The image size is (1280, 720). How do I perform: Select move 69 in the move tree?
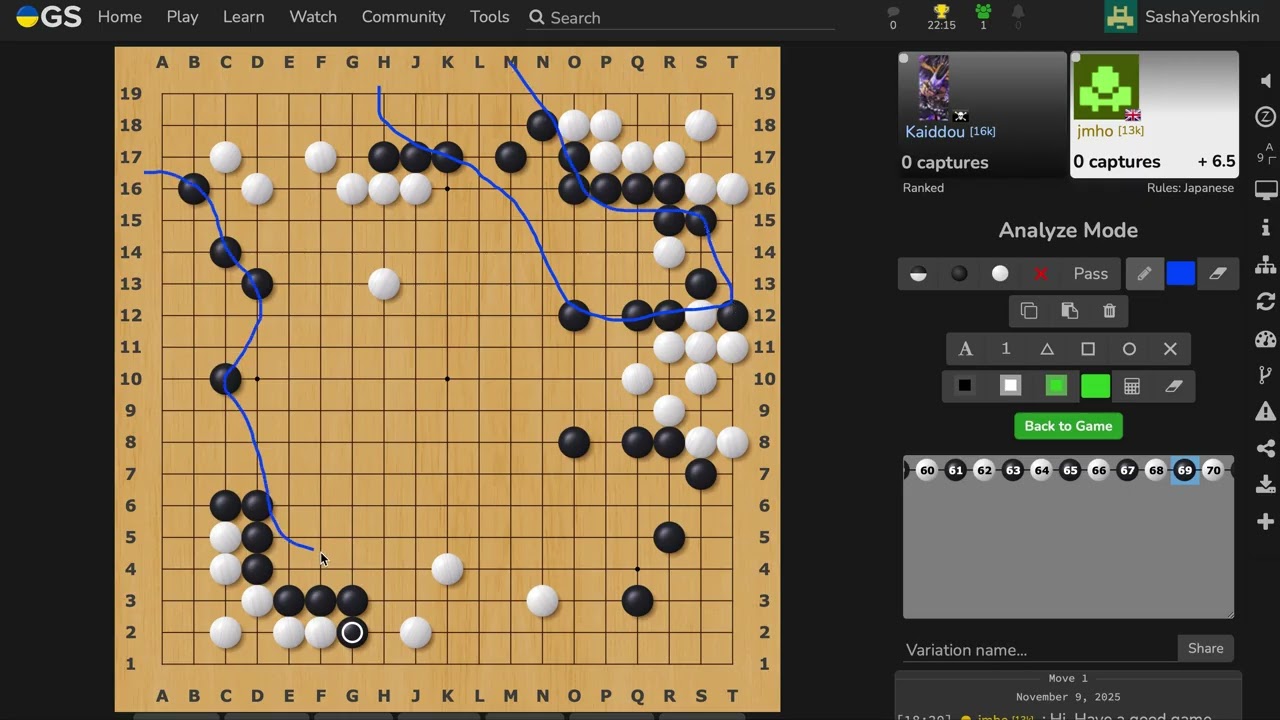(1185, 470)
